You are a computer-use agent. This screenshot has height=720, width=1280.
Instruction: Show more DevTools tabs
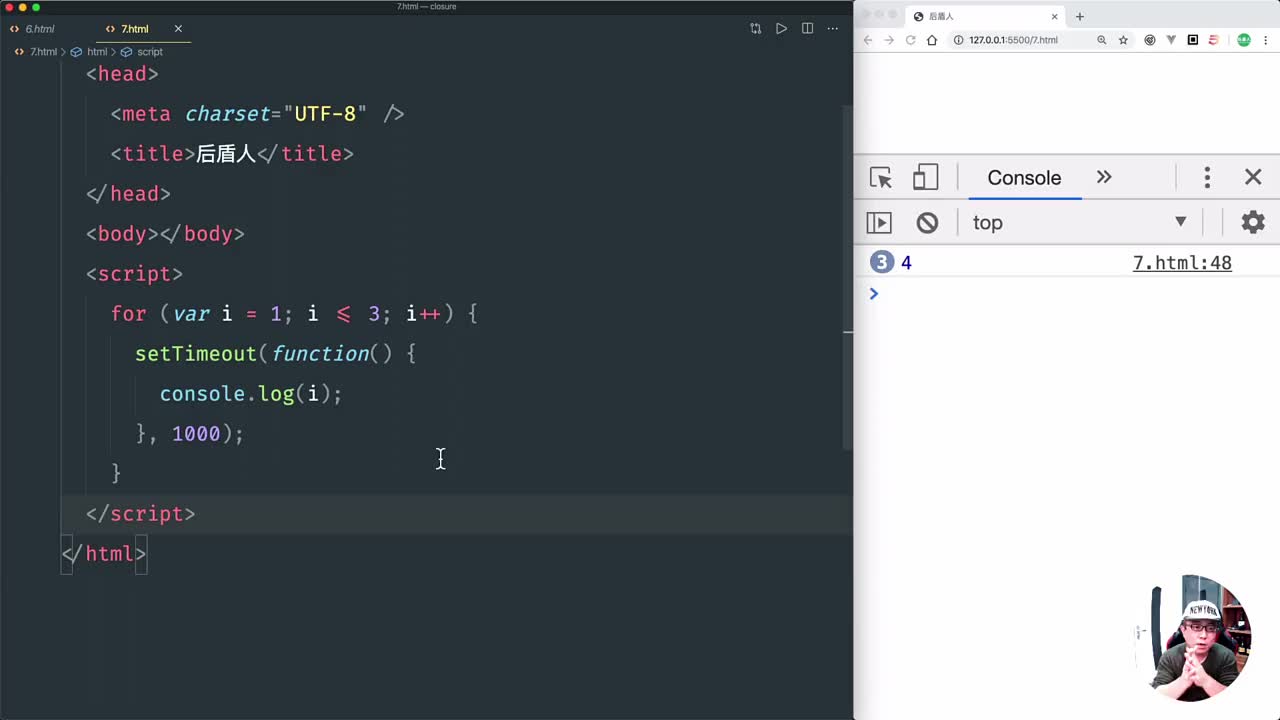[x=1104, y=177]
